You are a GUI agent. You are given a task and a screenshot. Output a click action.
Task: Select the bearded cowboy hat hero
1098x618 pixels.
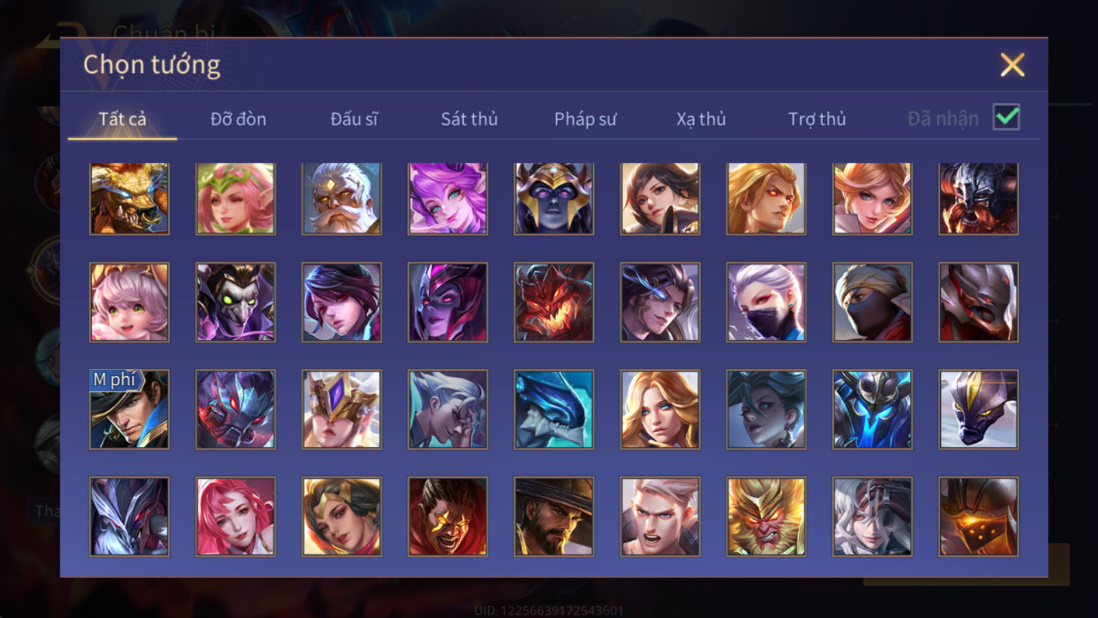[554, 517]
